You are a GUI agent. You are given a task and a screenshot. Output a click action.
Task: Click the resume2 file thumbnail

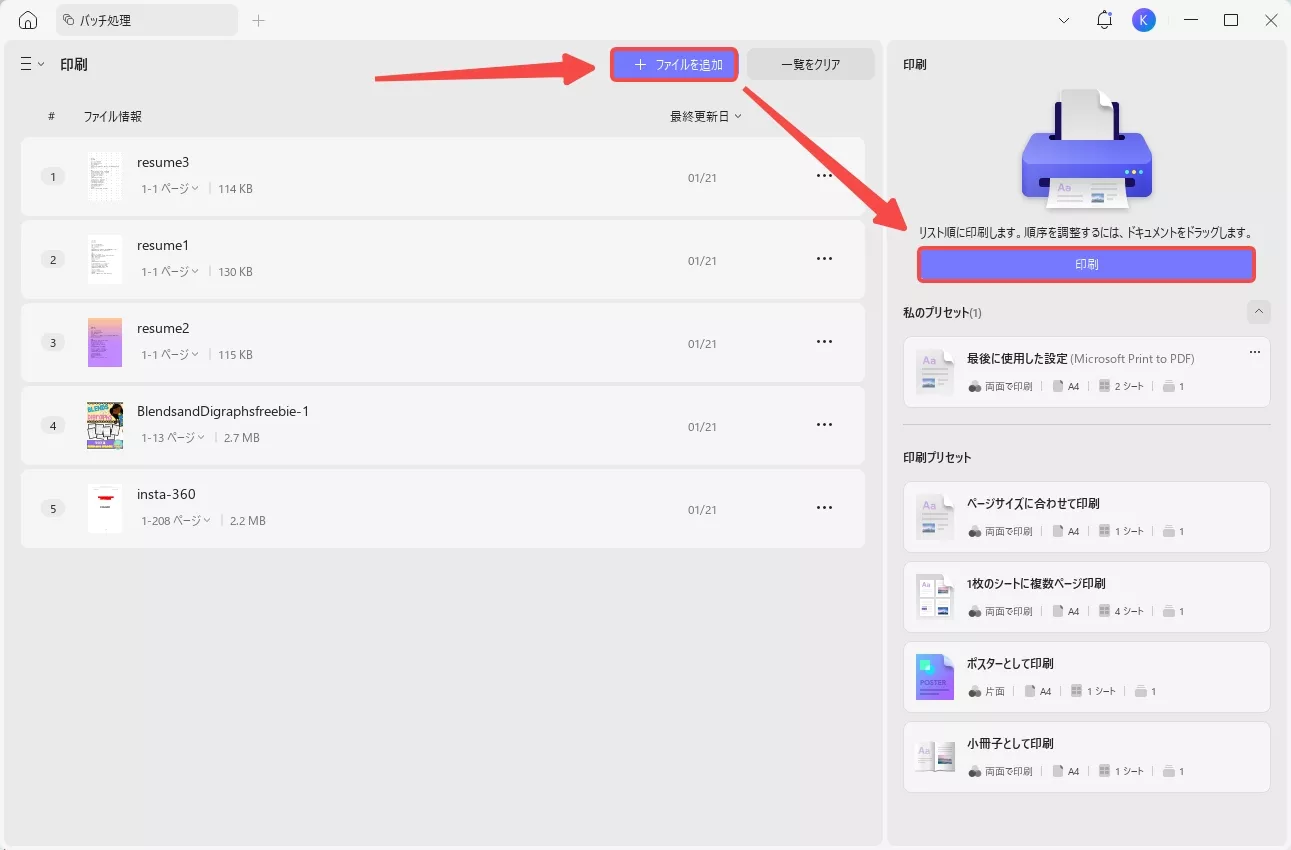(105, 342)
